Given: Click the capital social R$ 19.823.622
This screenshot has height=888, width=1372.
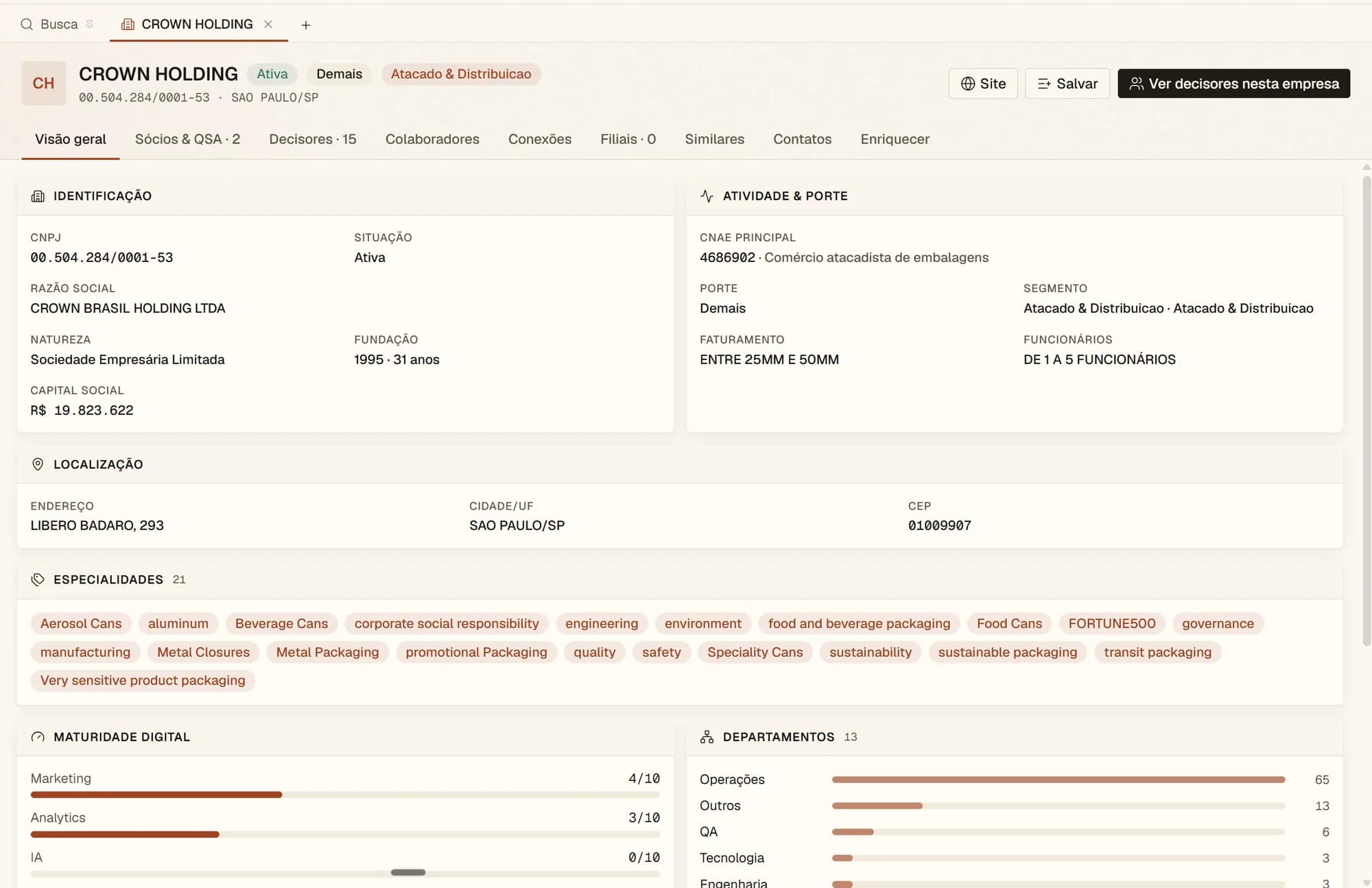Looking at the screenshot, I should pos(82,411).
